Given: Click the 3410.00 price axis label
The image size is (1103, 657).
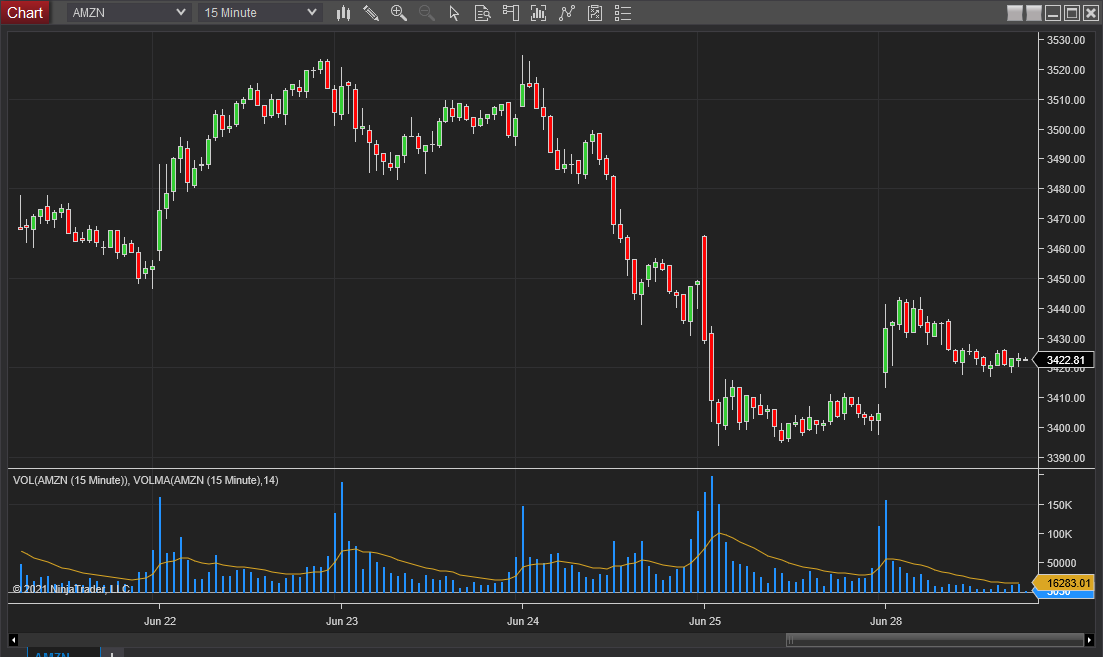Looking at the screenshot, I should pos(1066,398).
